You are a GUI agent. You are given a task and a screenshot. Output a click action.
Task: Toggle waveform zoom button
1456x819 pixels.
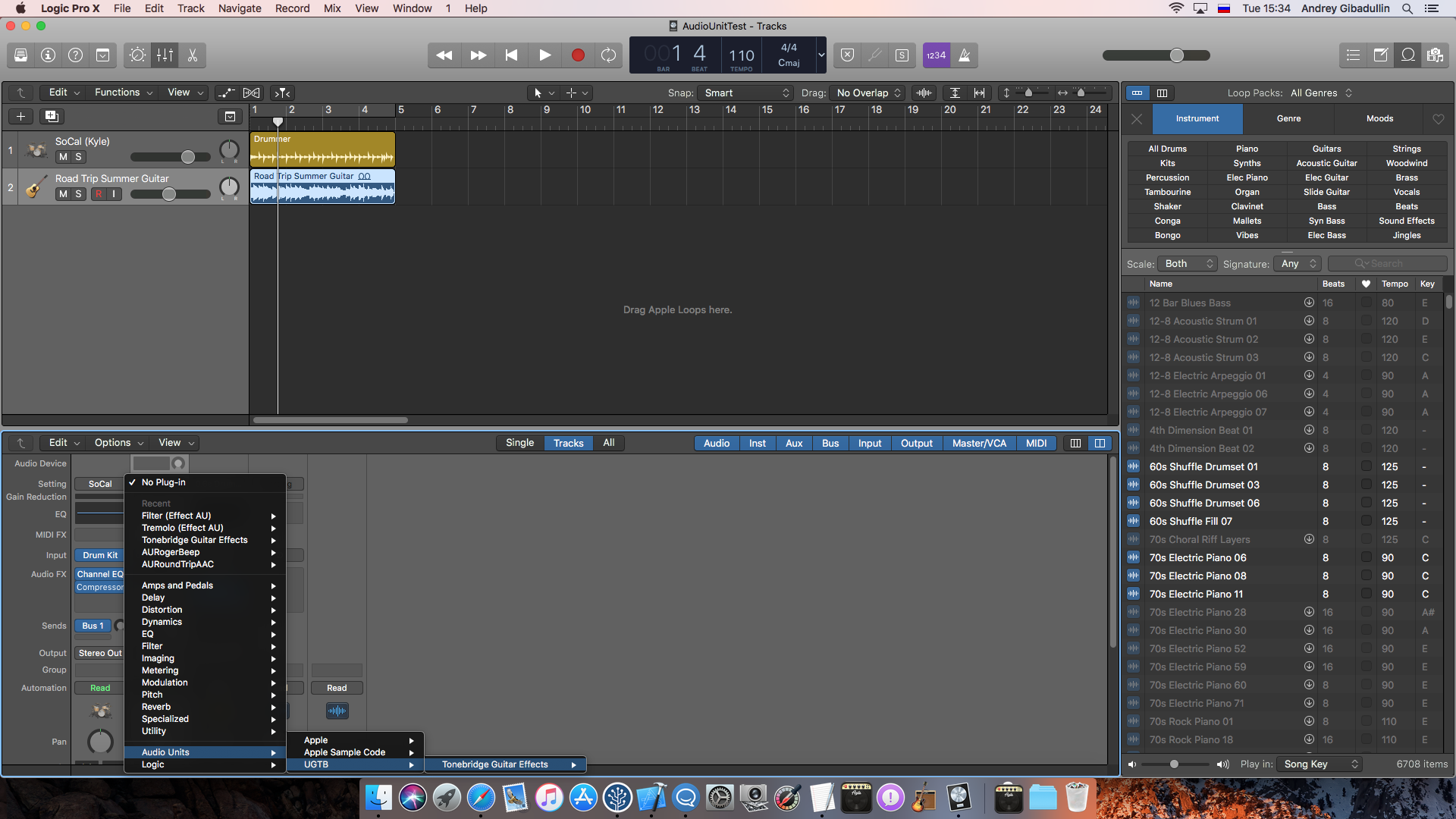tap(924, 93)
